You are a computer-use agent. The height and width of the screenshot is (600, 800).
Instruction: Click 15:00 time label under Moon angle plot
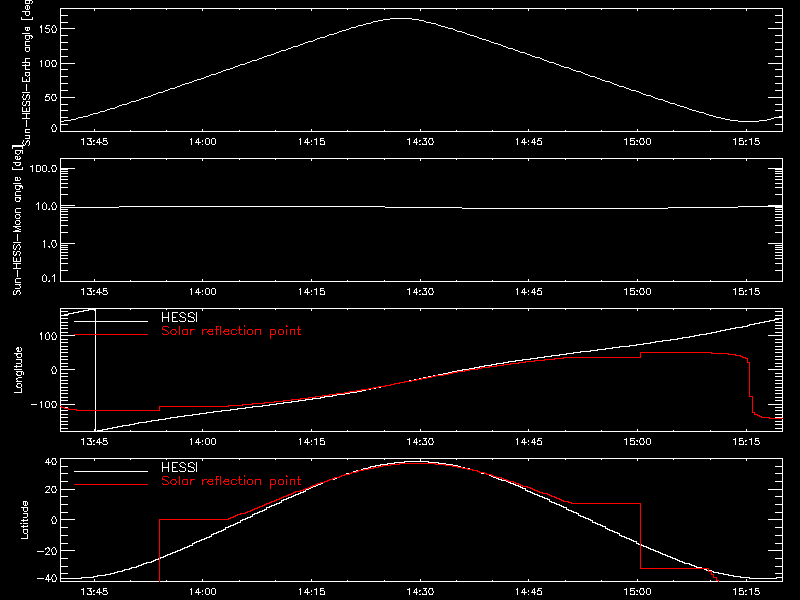click(x=637, y=292)
